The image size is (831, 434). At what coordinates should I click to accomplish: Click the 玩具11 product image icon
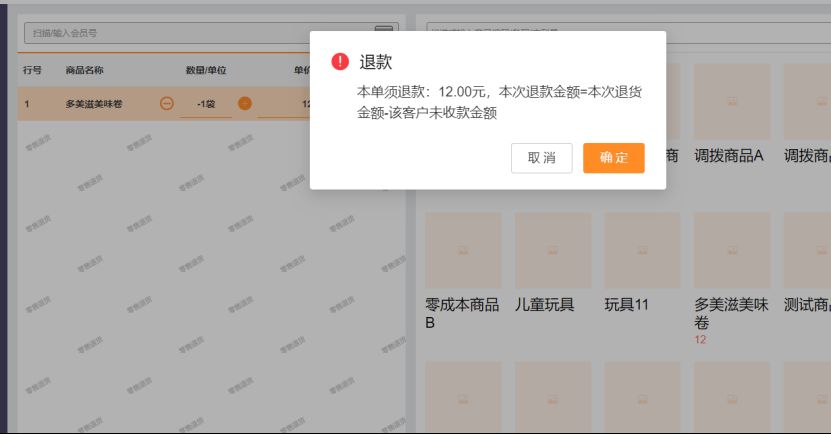tap(642, 250)
